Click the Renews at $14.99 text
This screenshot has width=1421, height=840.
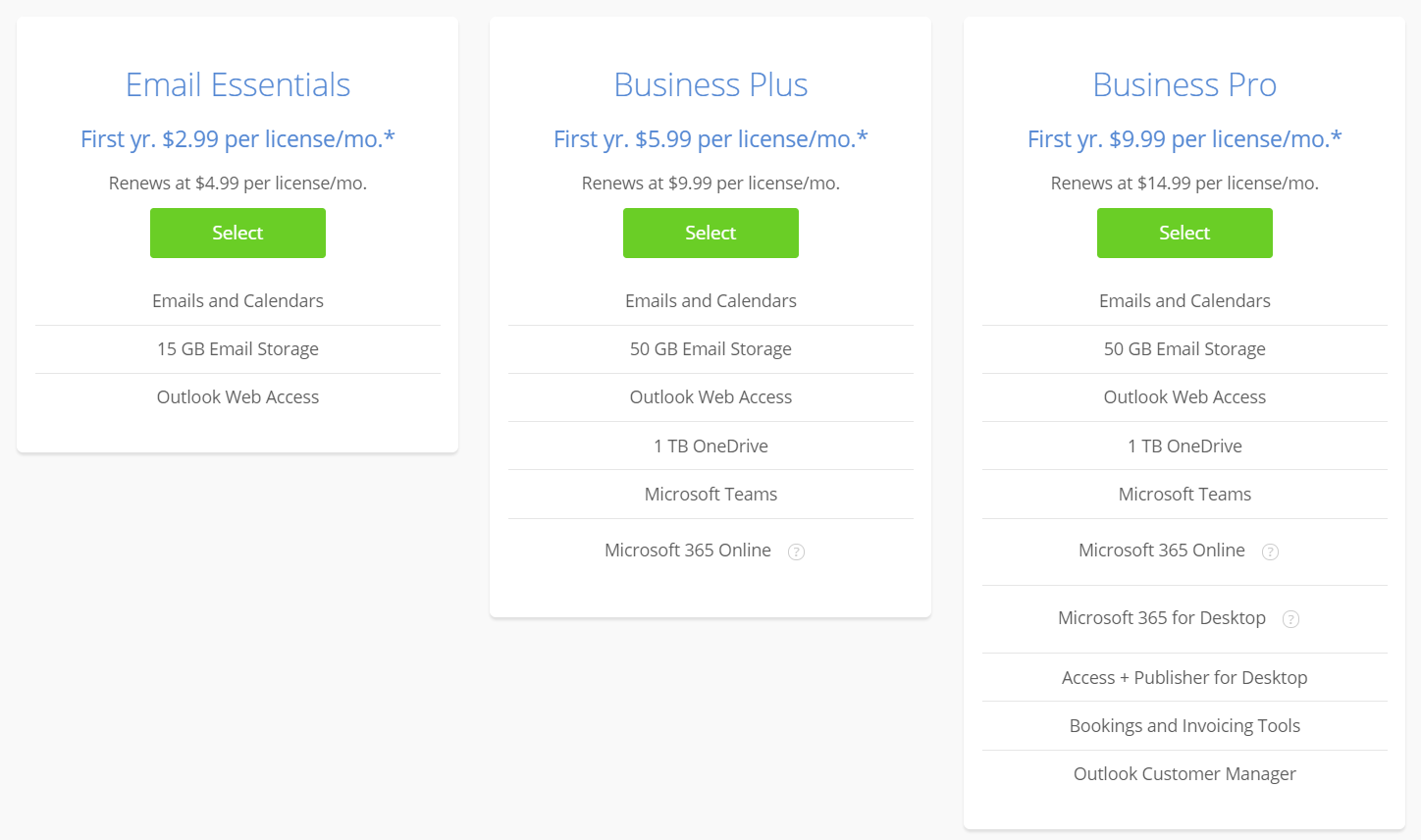pyautogui.click(x=1184, y=184)
